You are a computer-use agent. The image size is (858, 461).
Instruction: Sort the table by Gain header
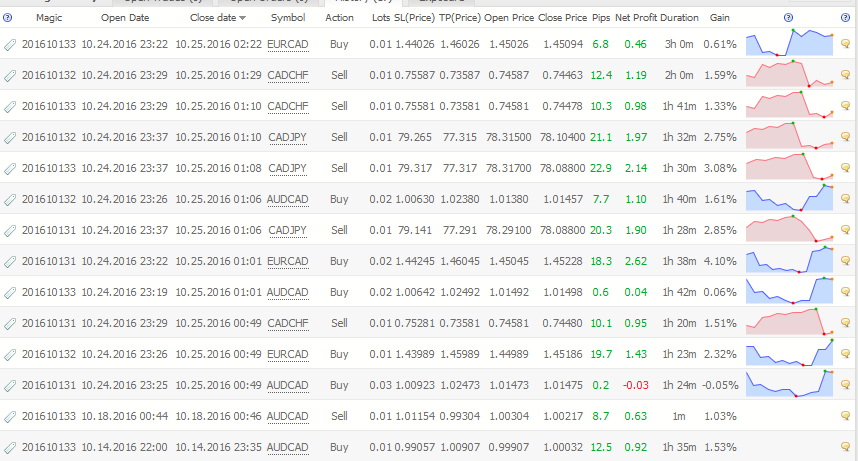[720, 18]
